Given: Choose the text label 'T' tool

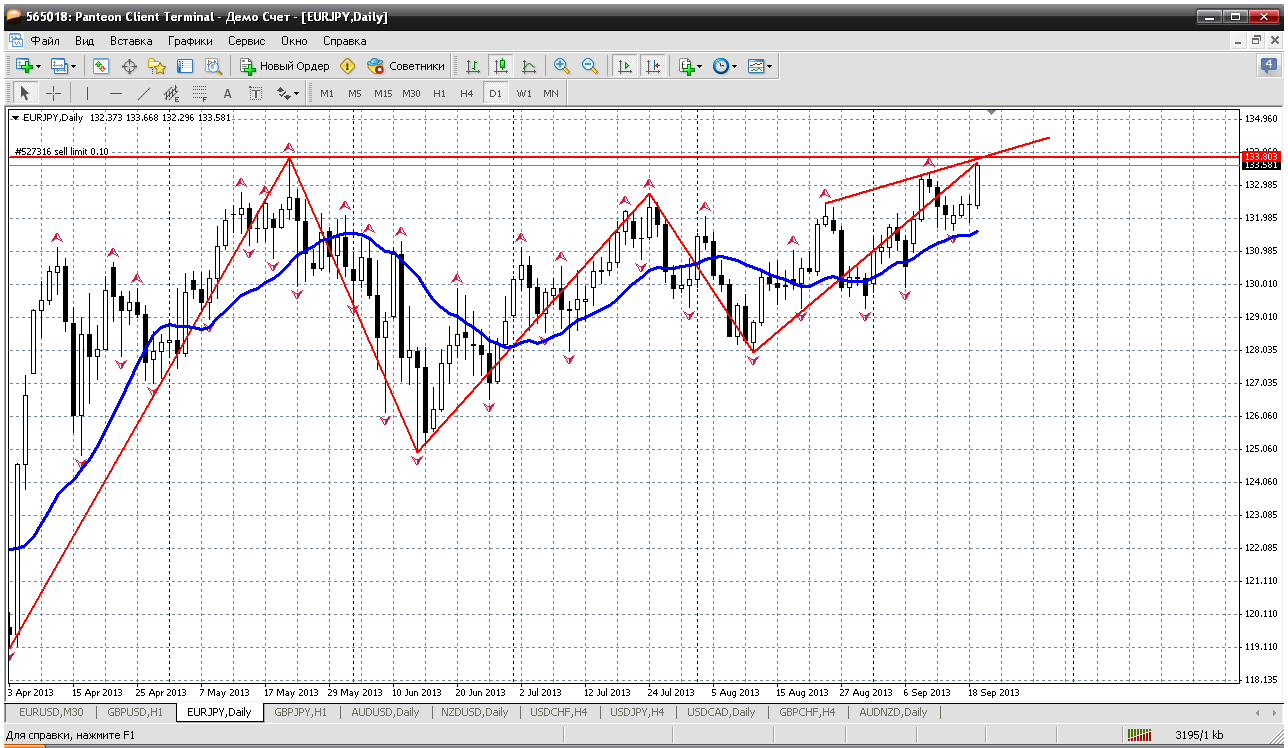Looking at the screenshot, I should 255,93.
